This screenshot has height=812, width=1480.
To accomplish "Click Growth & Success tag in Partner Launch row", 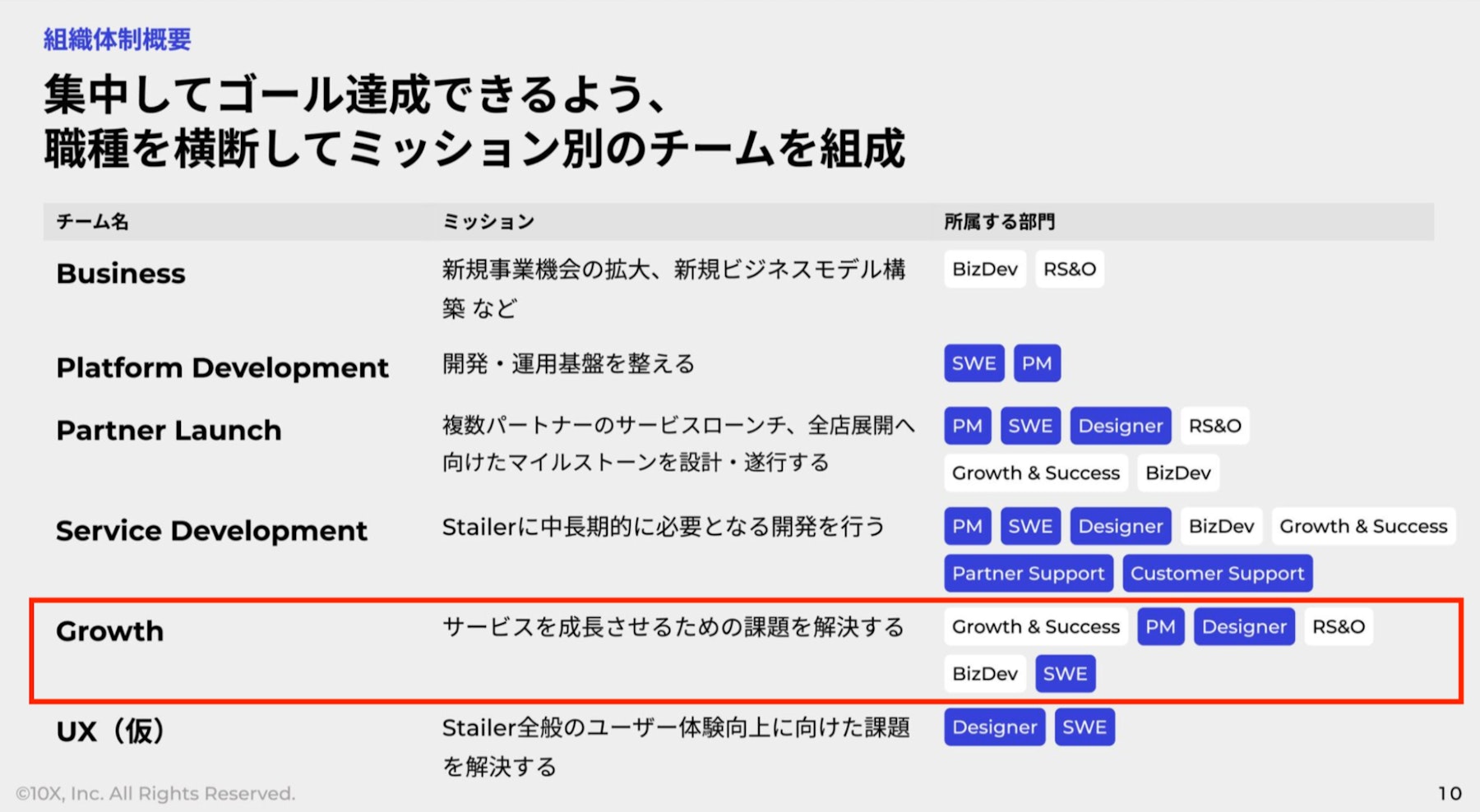I will (x=1036, y=473).
